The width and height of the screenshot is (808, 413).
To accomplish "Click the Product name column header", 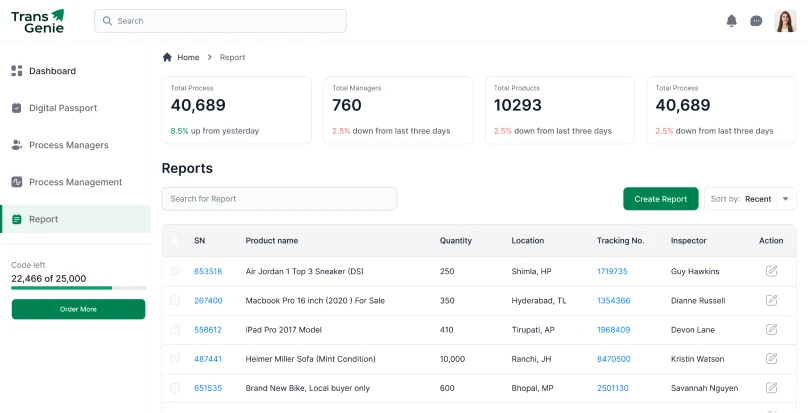I will click(x=272, y=241).
